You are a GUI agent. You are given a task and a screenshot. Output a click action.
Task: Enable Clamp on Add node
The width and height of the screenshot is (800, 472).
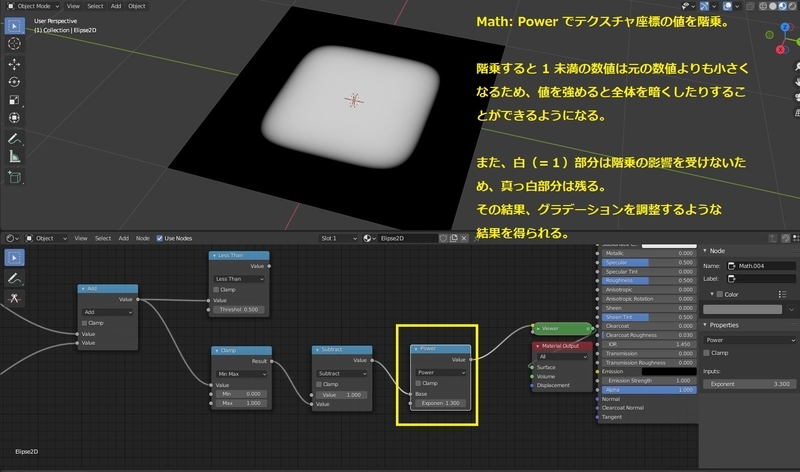(x=84, y=323)
